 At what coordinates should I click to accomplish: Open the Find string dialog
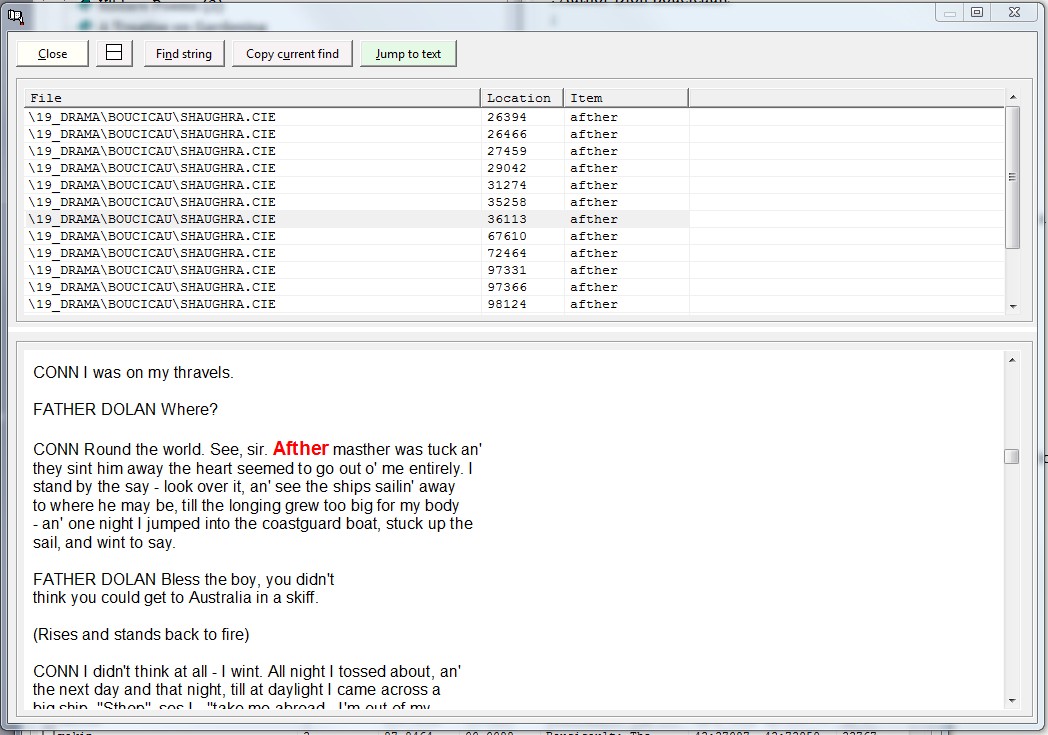click(184, 54)
